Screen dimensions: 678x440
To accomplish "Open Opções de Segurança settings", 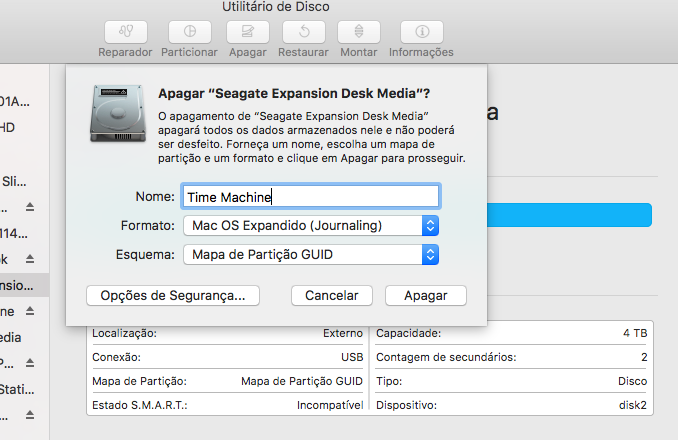I will [173, 295].
